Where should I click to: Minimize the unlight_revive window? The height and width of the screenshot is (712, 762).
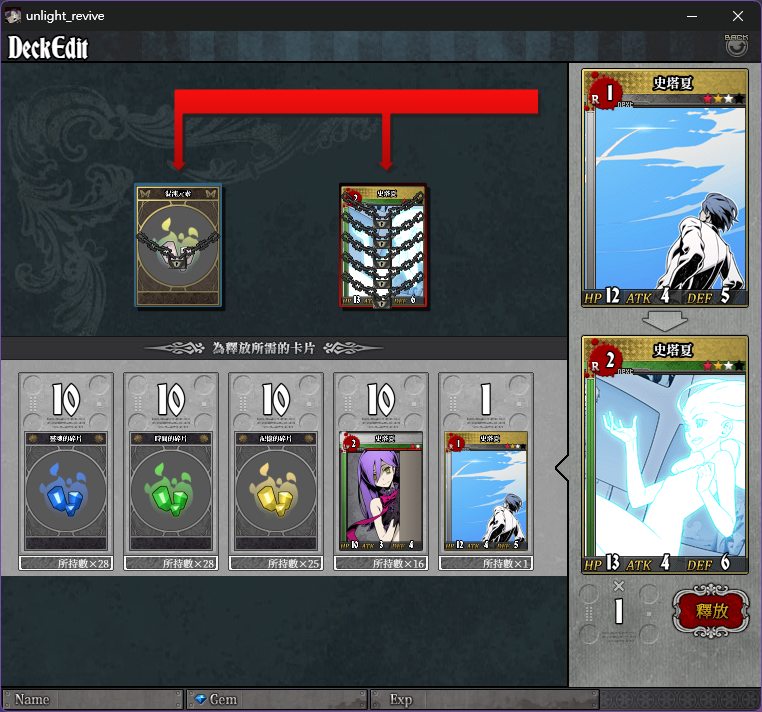click(692, 16)
